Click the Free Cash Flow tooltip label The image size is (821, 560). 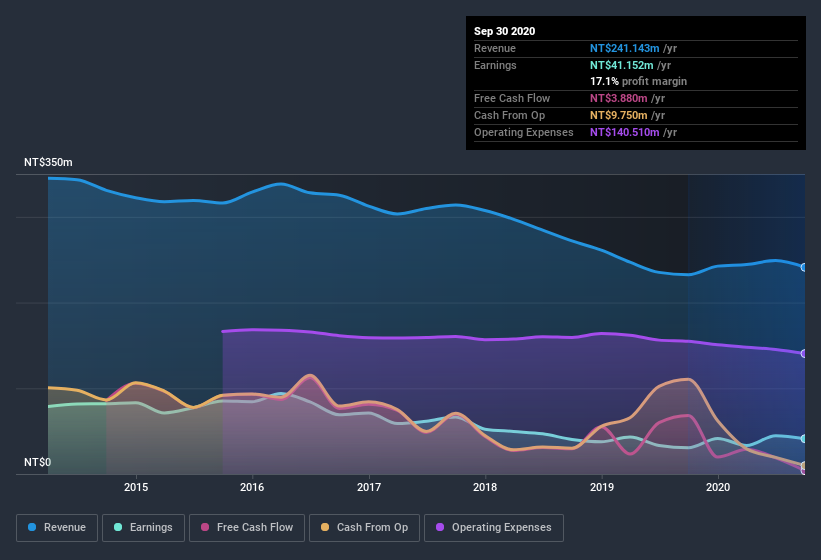coord(512,98)
